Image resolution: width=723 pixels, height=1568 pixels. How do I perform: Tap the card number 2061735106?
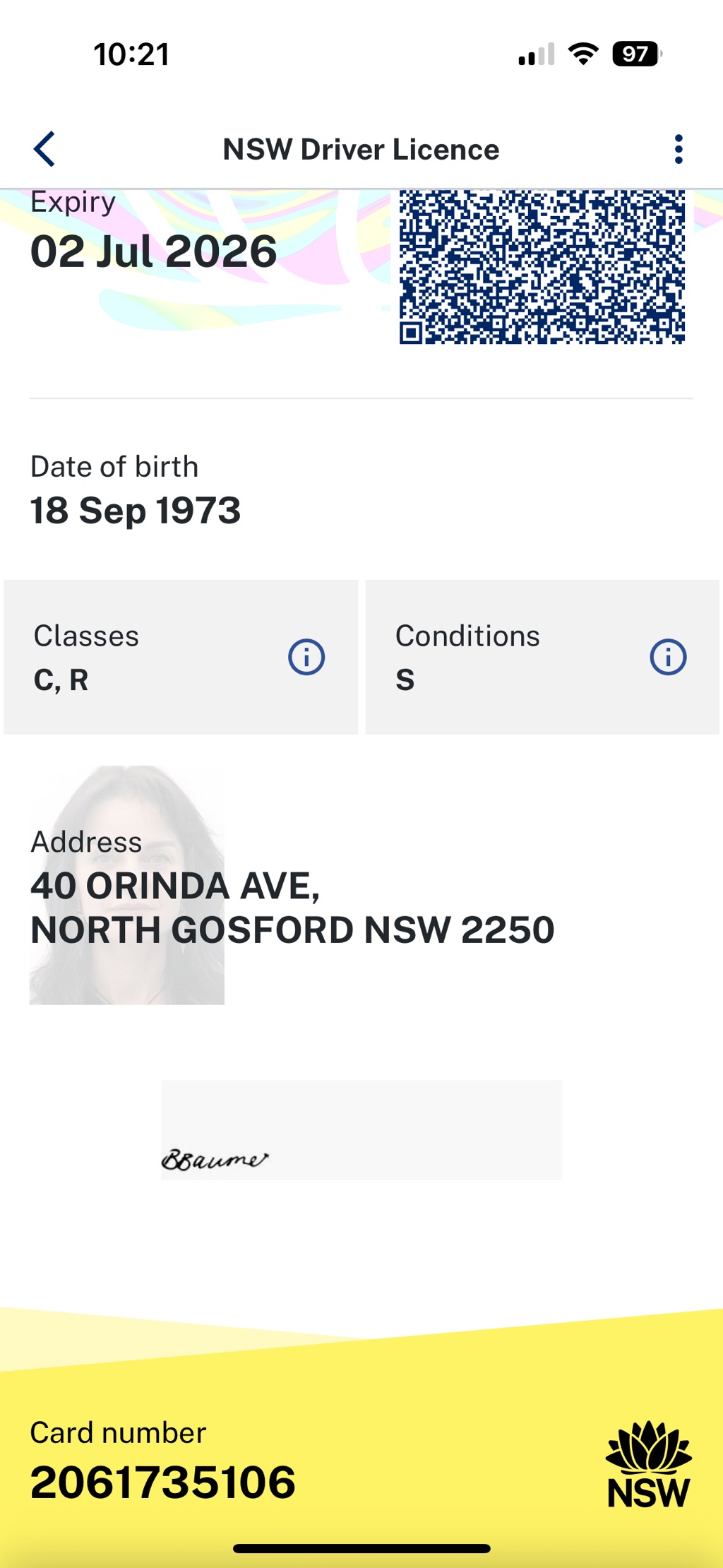point(163,1482)
